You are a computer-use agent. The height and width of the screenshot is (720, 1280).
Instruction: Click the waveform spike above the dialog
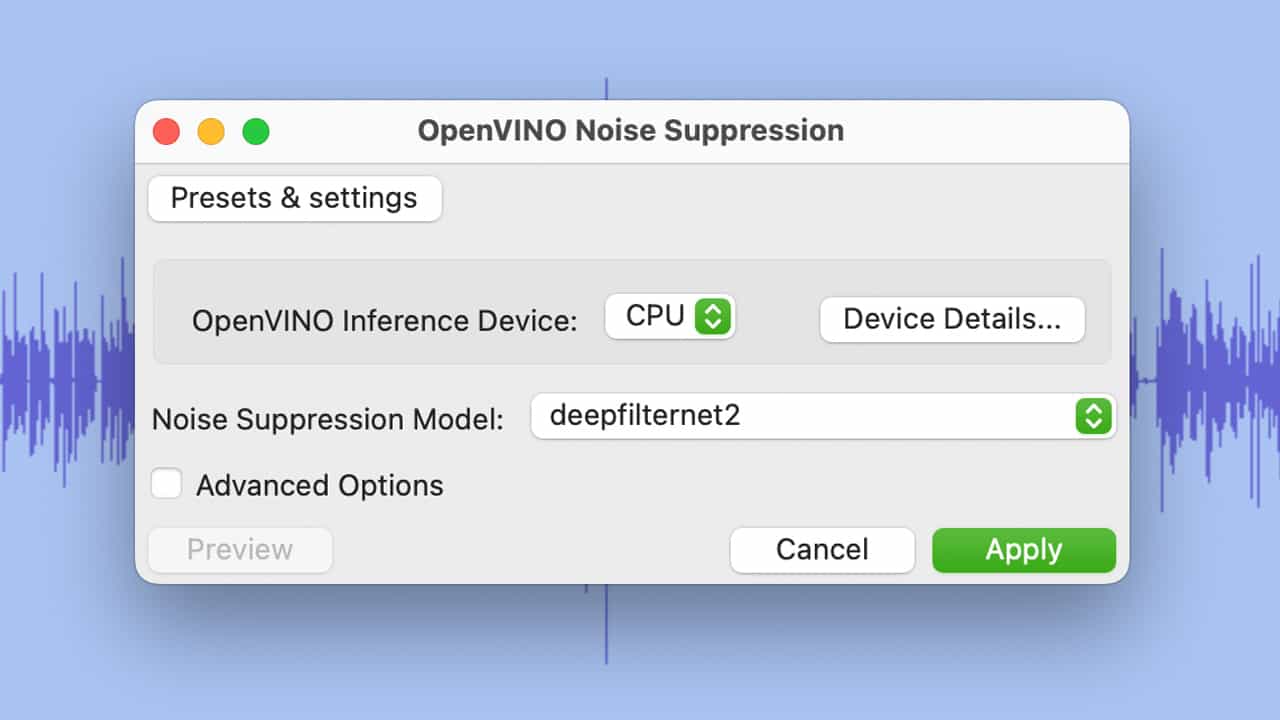click(x=606, y=89)
